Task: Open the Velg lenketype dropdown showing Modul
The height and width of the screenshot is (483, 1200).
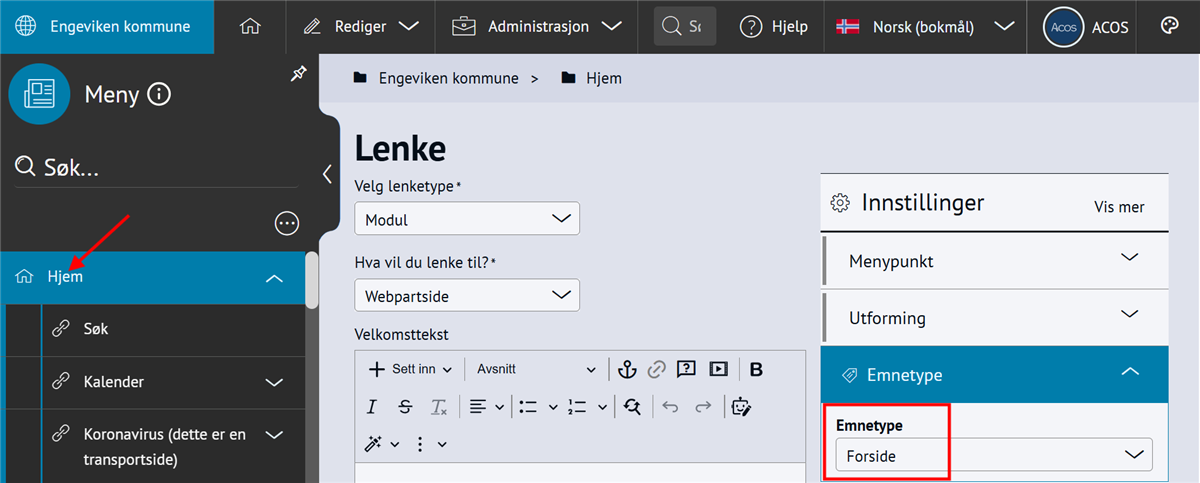Action: point(467,219)
